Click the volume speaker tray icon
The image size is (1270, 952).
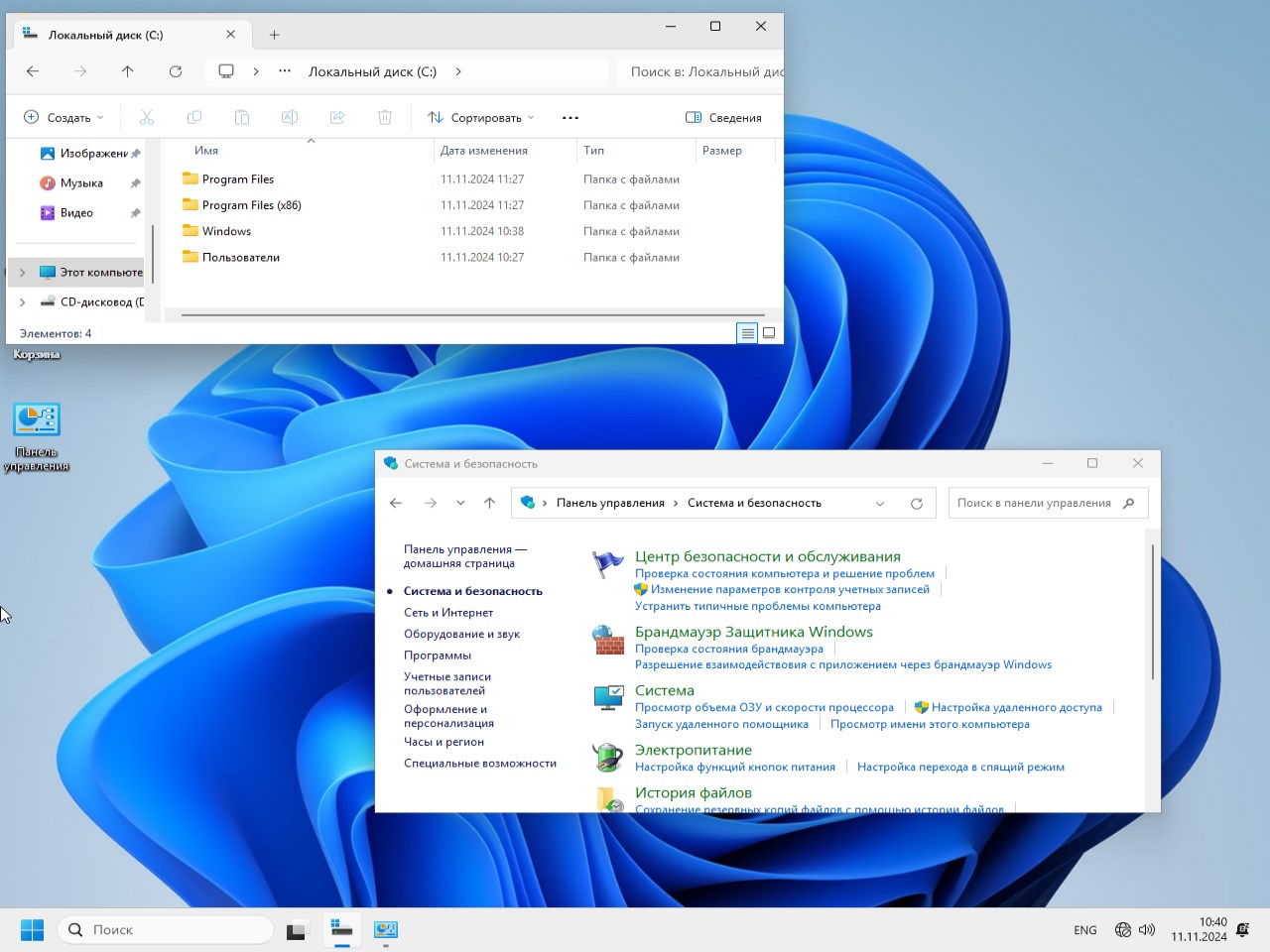[x=1147, y=929]
